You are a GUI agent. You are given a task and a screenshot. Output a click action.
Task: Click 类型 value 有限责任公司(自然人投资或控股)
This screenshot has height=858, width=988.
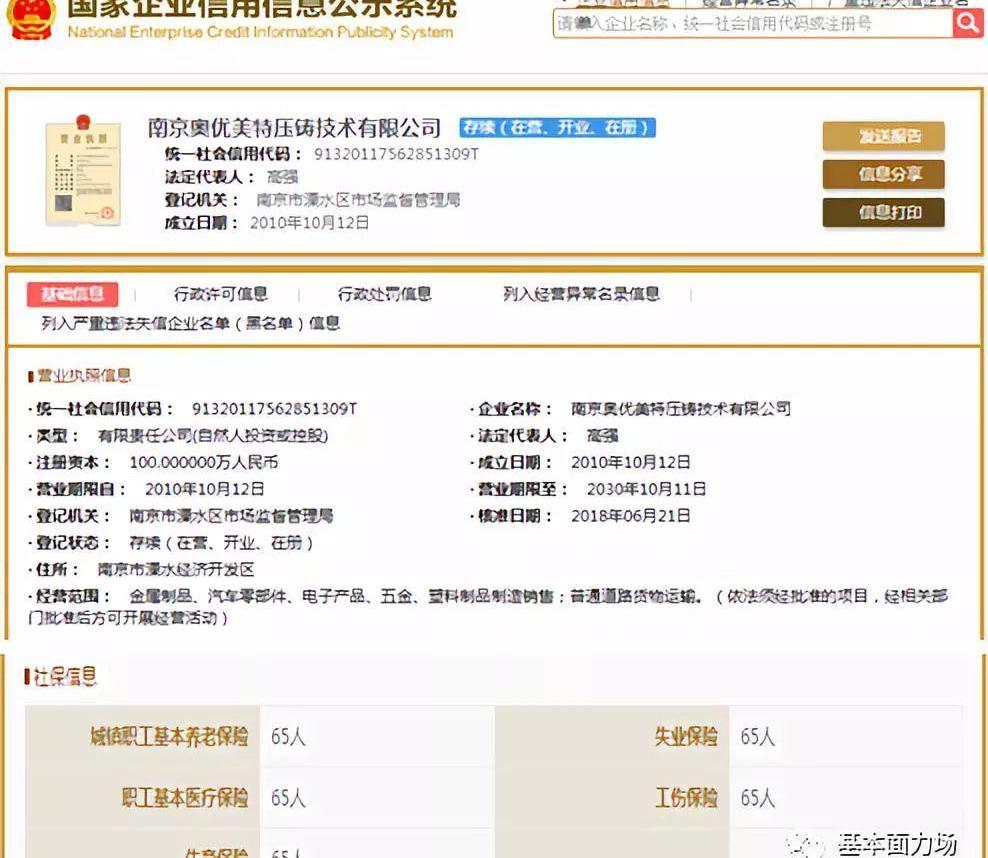212,435
